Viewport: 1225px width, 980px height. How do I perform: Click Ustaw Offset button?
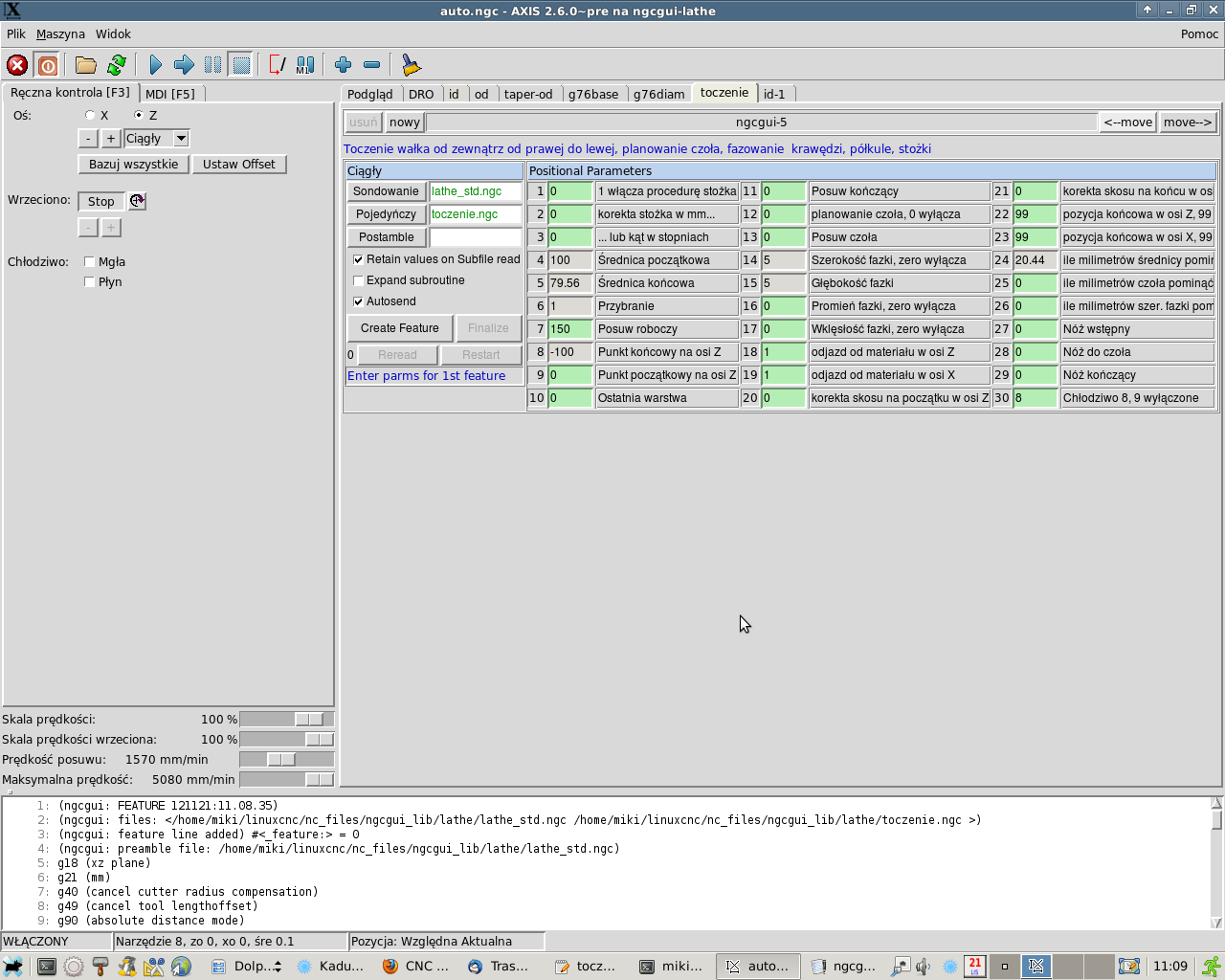coord(239,165)
